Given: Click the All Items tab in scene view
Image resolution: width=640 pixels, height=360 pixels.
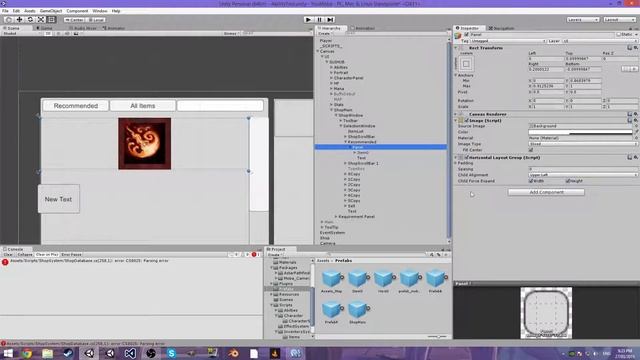Looking at the screenshot, I should [x=142, y=106].
